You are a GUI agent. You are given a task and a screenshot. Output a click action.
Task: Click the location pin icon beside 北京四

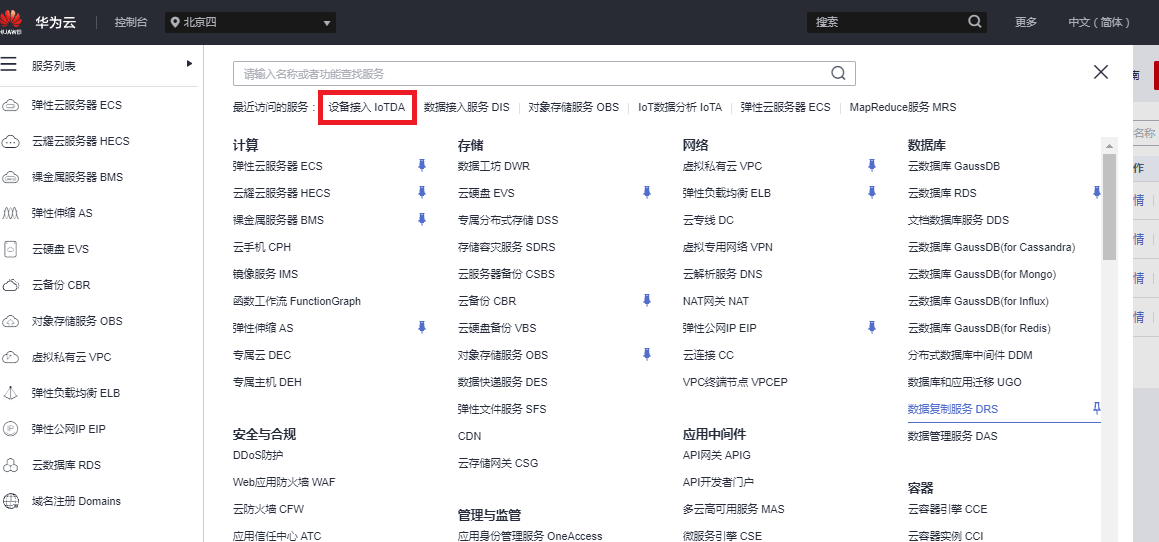point(175,23)
